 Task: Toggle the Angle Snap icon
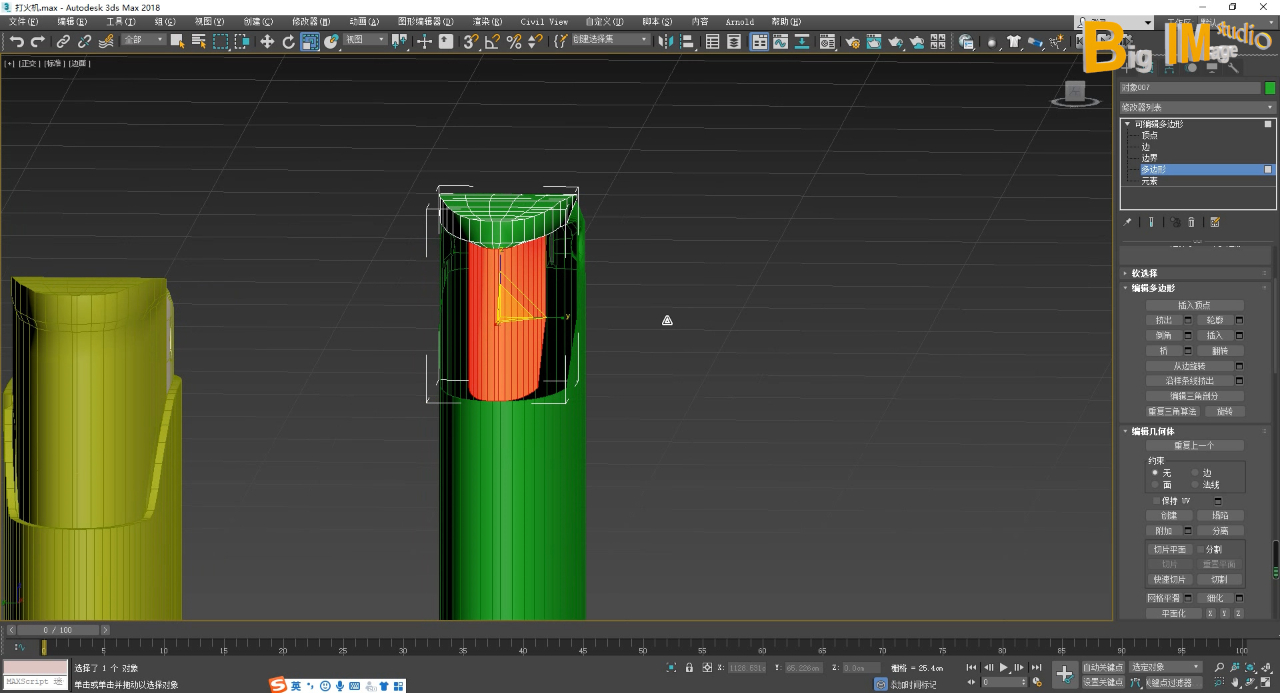(492, 41)
